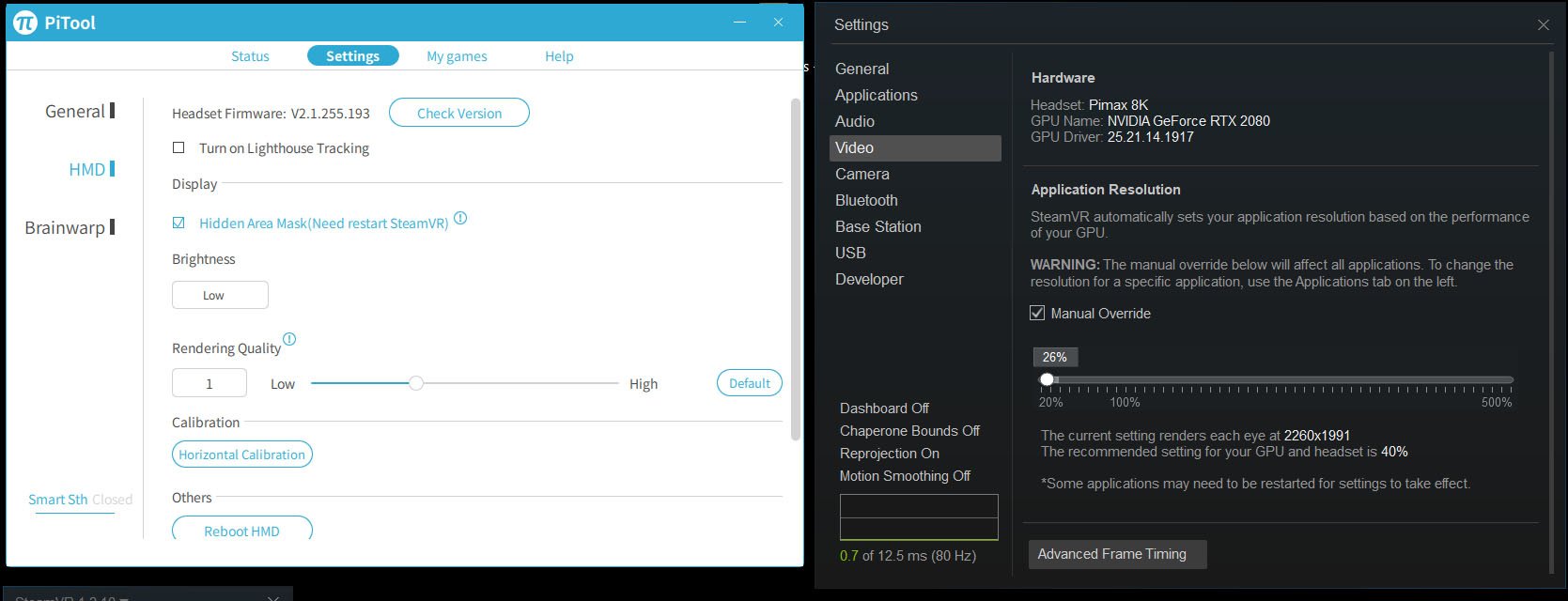The width and height of the screenshot is (1568, 601).
Task: Click the Smart Sth link
Action: 57,500
